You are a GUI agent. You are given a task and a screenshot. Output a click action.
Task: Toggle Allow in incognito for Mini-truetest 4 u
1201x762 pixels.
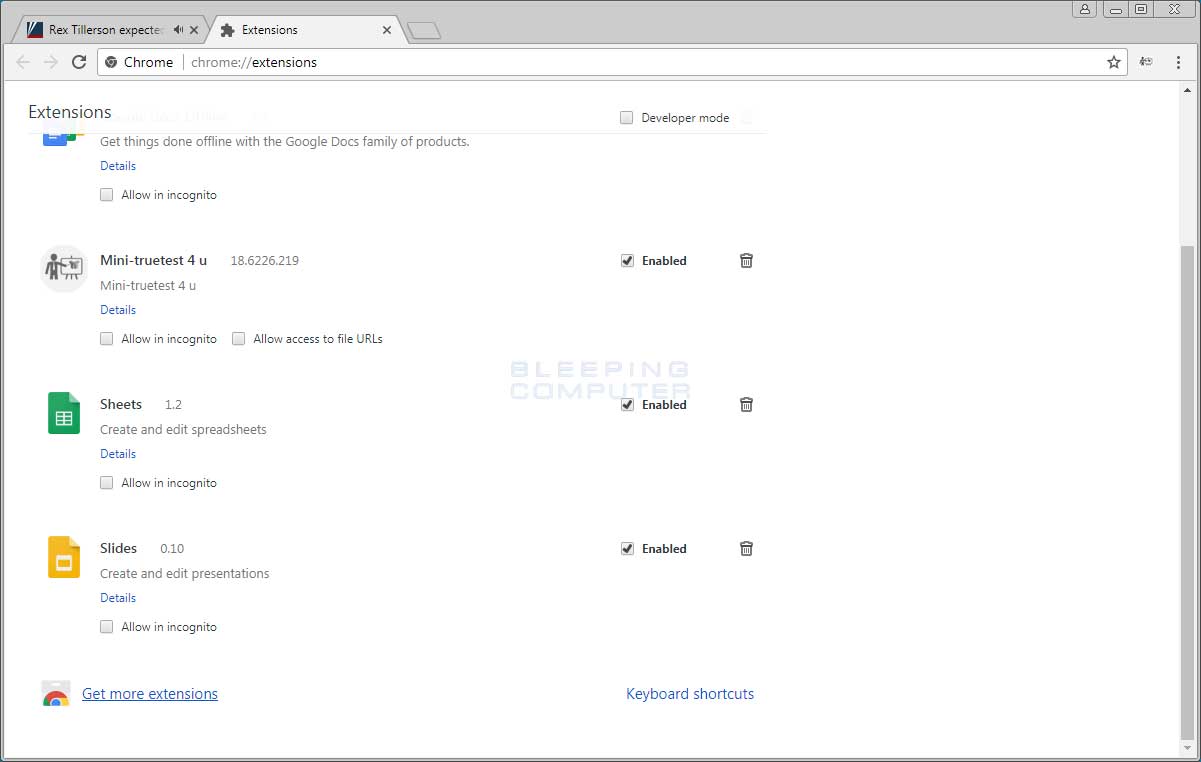(x=106, y=339)
